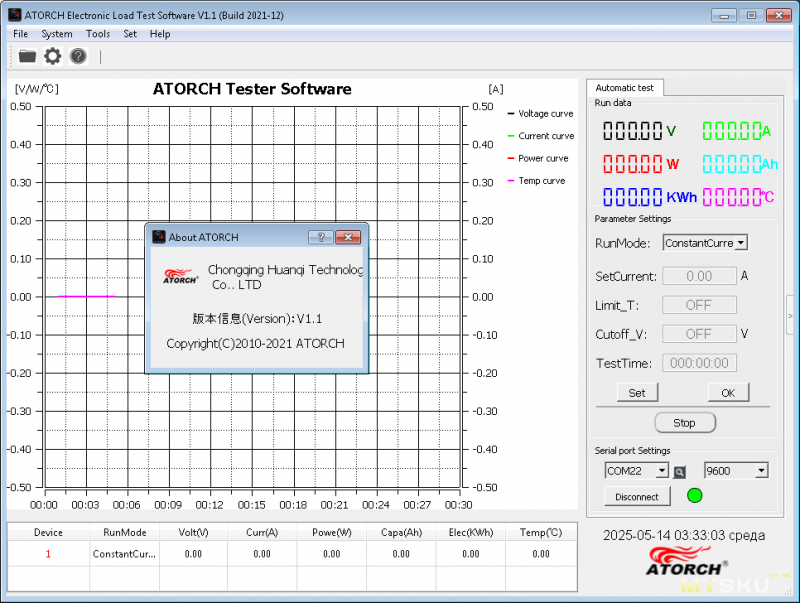Close the About ATORCH dialog

pyautogui.click(x=348, y=237)
